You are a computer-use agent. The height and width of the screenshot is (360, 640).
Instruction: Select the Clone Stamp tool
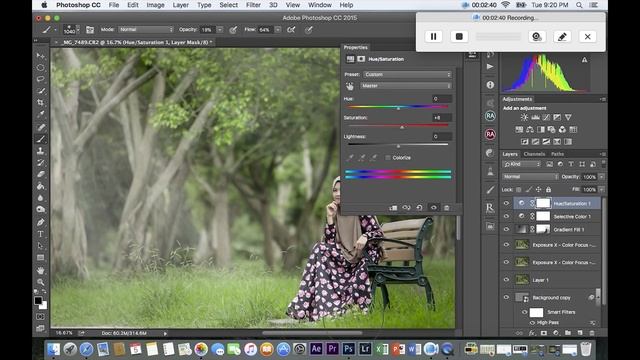pyautogui.click(x=40, y=151)
